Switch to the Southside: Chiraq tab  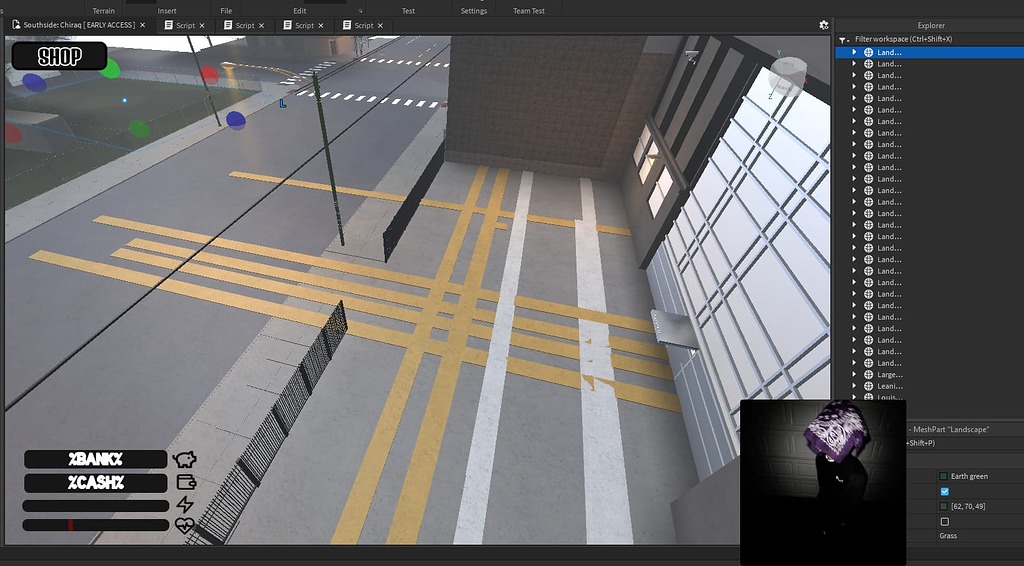pos(79,25)
